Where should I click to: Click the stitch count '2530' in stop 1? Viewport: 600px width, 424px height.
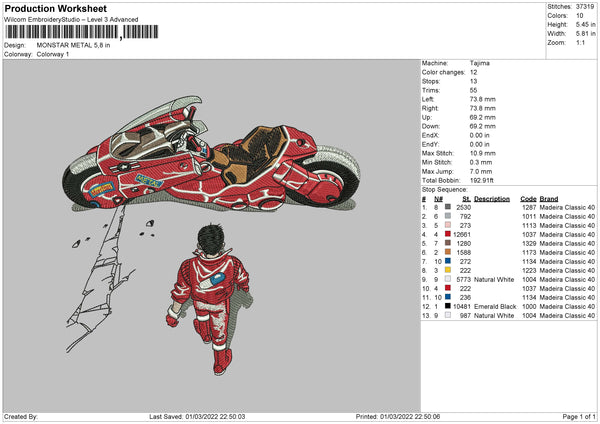(463, 207)
